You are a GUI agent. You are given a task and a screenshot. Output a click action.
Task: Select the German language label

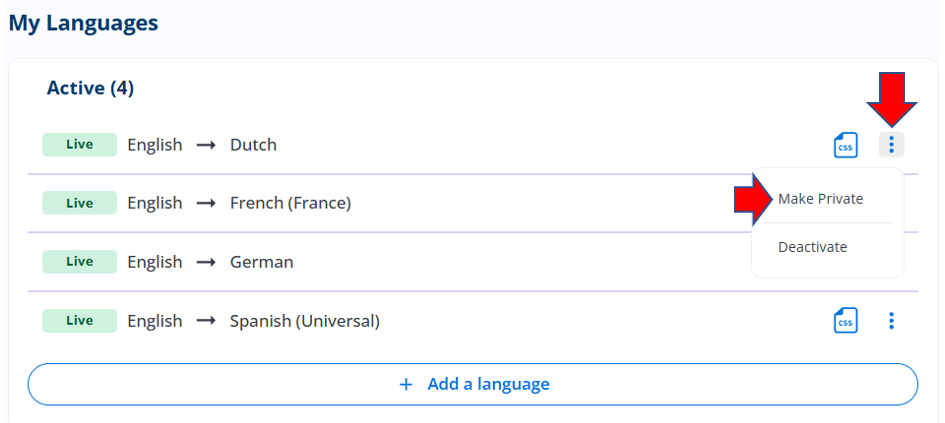pos(262,262)
